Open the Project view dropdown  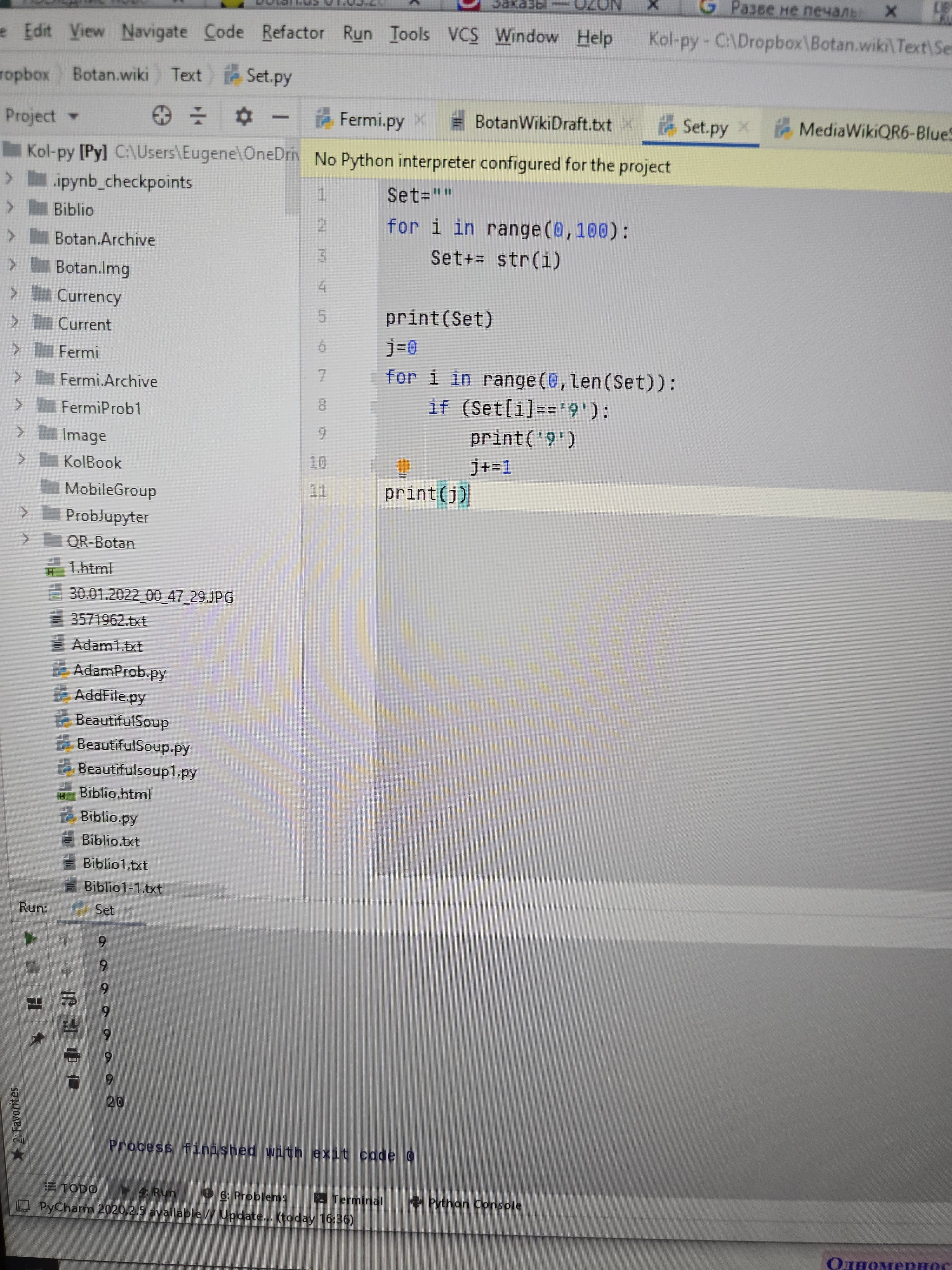tap(73, 117)
